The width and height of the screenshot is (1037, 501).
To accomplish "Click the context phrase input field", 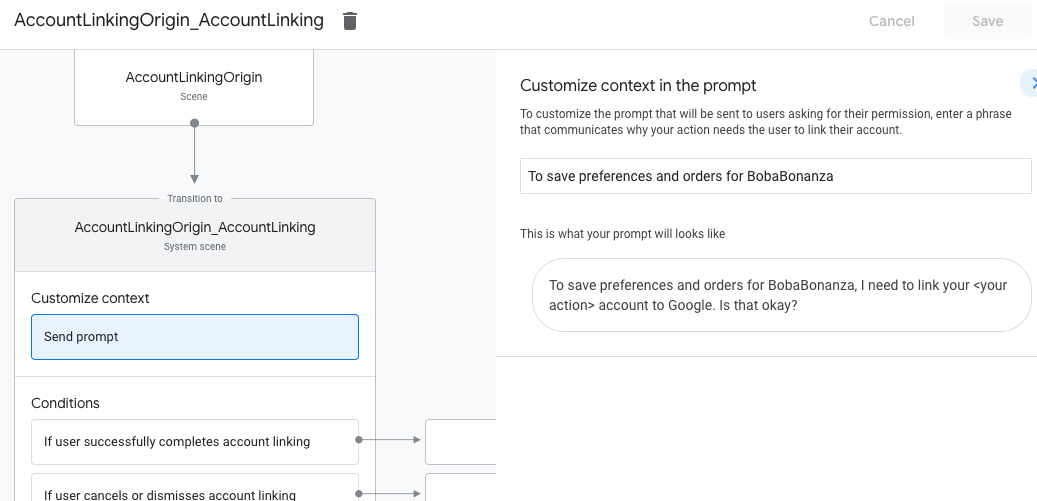I will coord(775,176).
